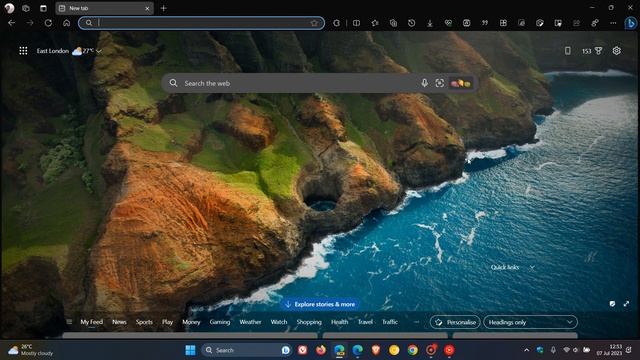
Task: Refresh the page
Action: tap(48, 23)
